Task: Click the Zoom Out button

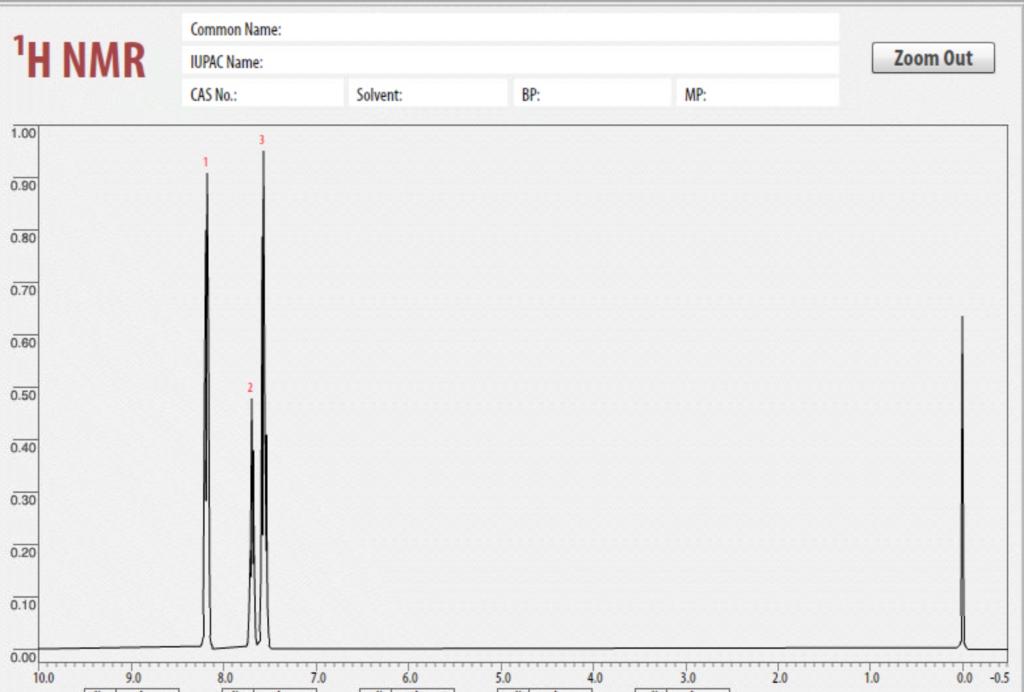Action: [x=932, y=58]
